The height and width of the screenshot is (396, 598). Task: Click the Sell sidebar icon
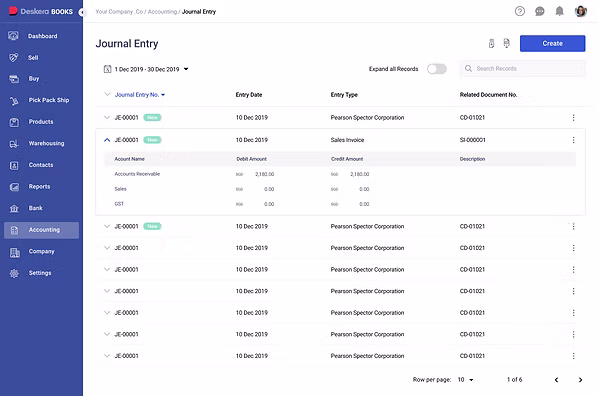click(x=13, y=58)
